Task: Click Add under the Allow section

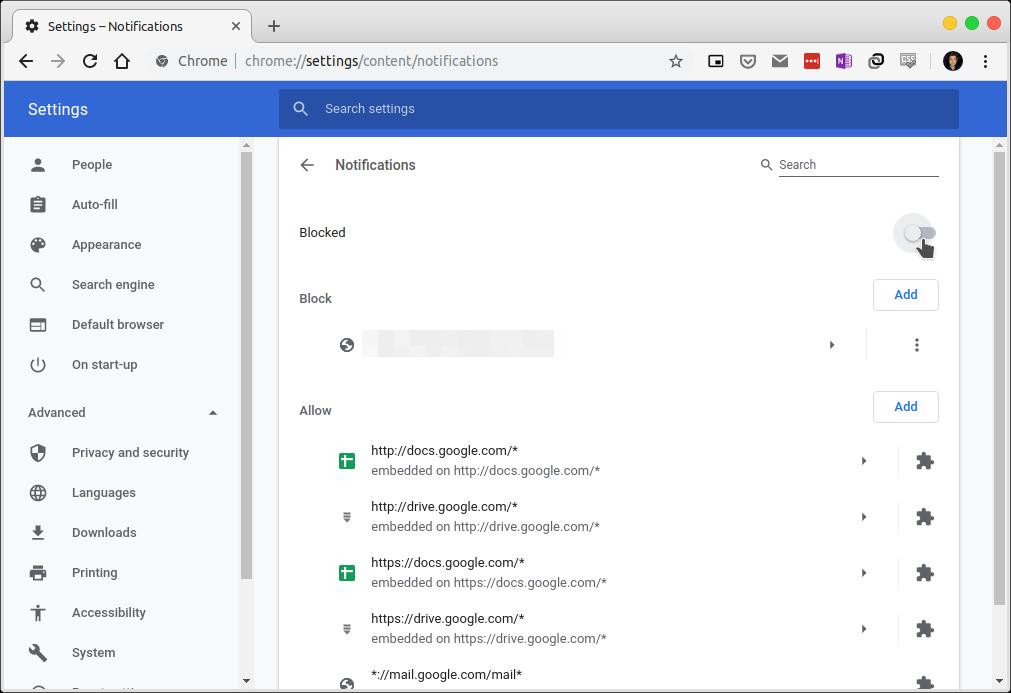Action: pos(905,406)
